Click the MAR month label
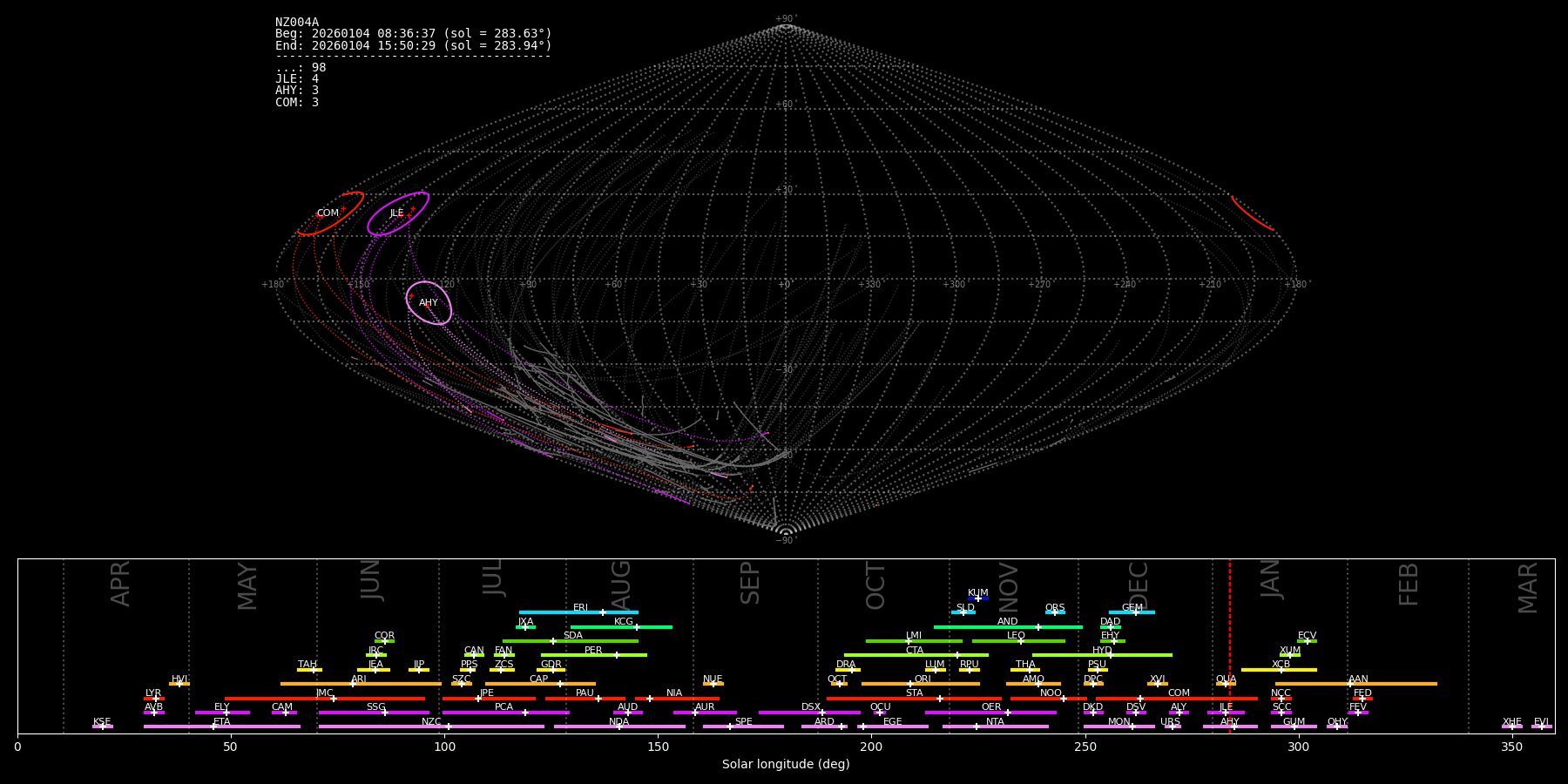The width and height of the screenshot is (1568, 784). (x=1528, y=587)
